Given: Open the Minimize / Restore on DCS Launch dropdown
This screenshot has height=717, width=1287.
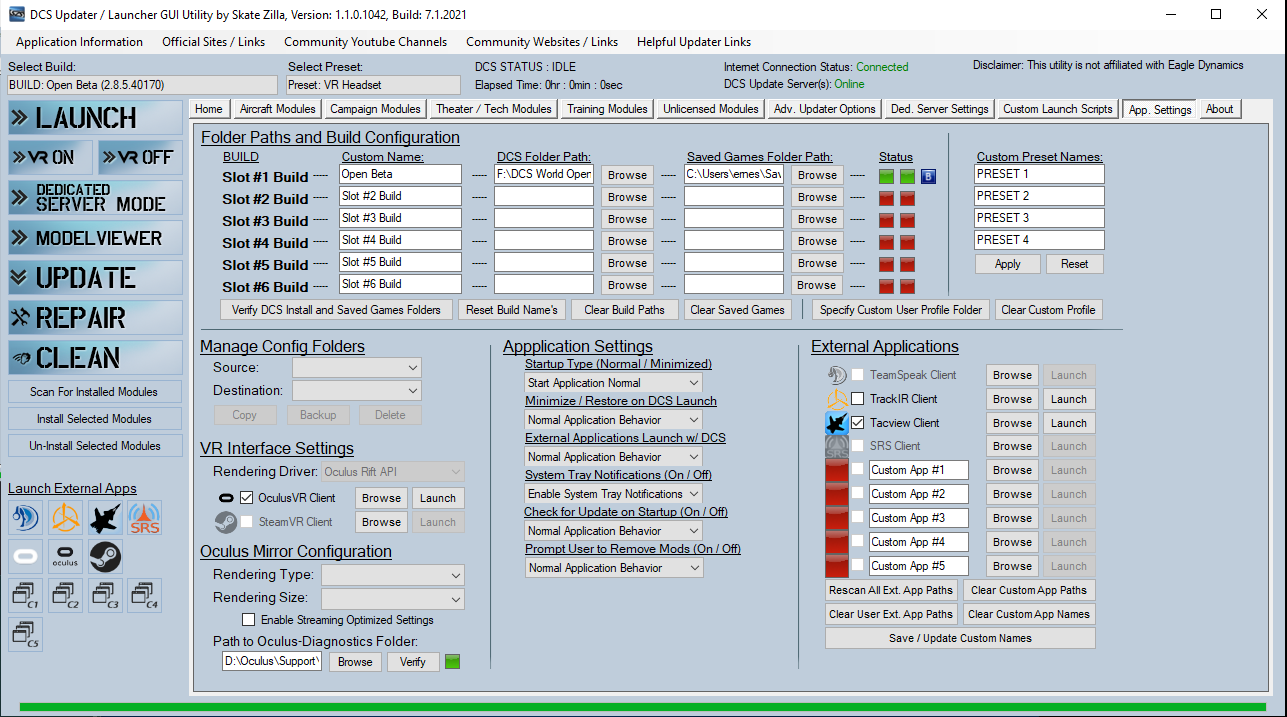Looking at the screenshot, I should [x=614, y=420].
